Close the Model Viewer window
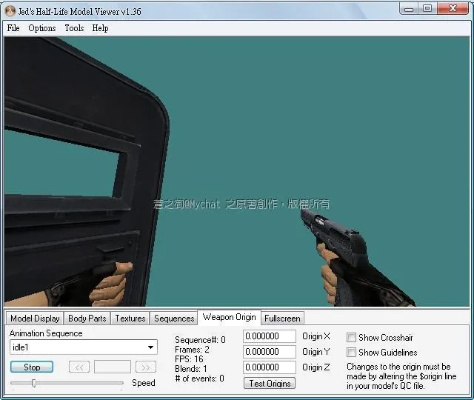The height and width of the screenshot is (400, 474). click(x=452, y=8)
